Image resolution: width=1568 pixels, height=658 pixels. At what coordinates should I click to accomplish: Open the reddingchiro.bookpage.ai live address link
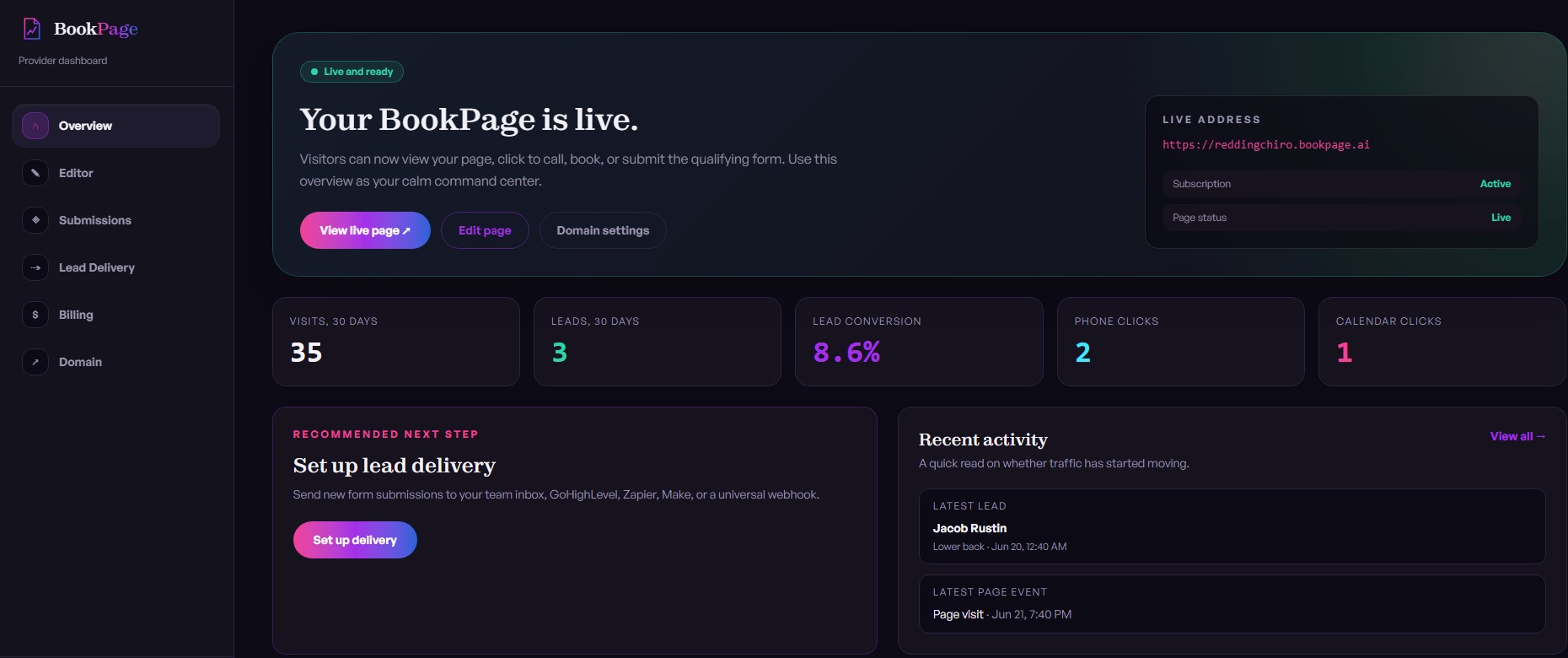coord(1265,145)
